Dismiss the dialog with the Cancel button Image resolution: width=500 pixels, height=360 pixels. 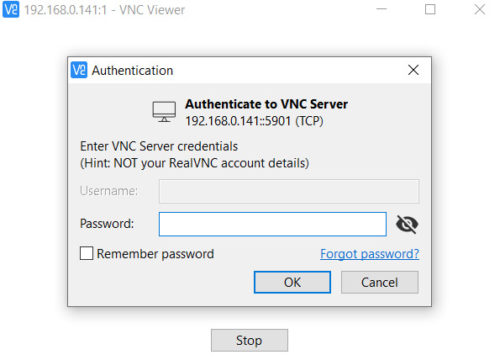coord(380,282)
